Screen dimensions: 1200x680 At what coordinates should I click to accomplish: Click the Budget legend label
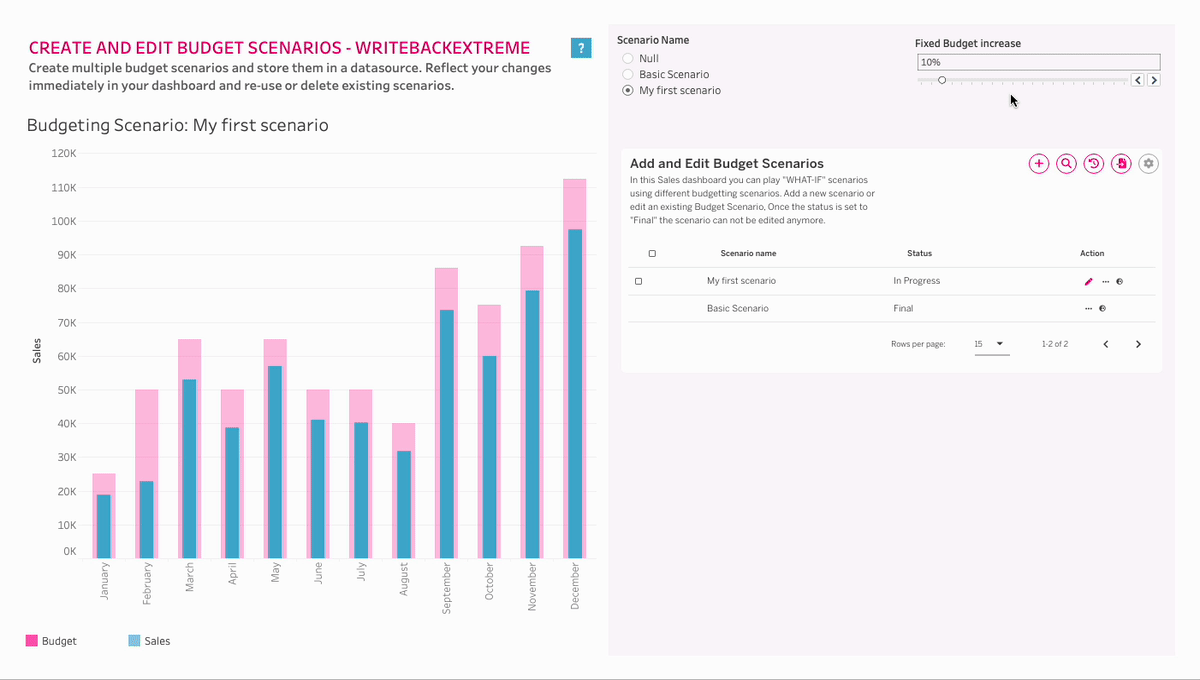pyautogui.click(x=59, y=641)
